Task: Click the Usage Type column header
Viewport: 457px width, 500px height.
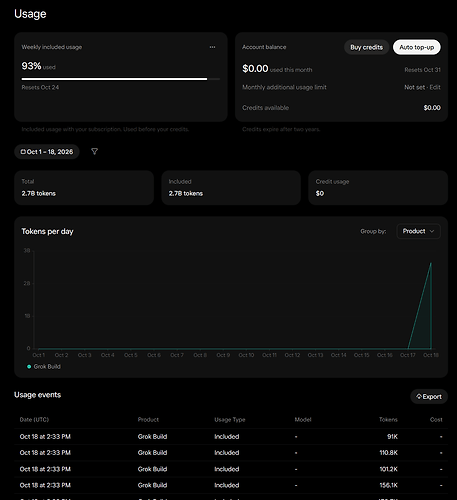Action: (230, 420)
